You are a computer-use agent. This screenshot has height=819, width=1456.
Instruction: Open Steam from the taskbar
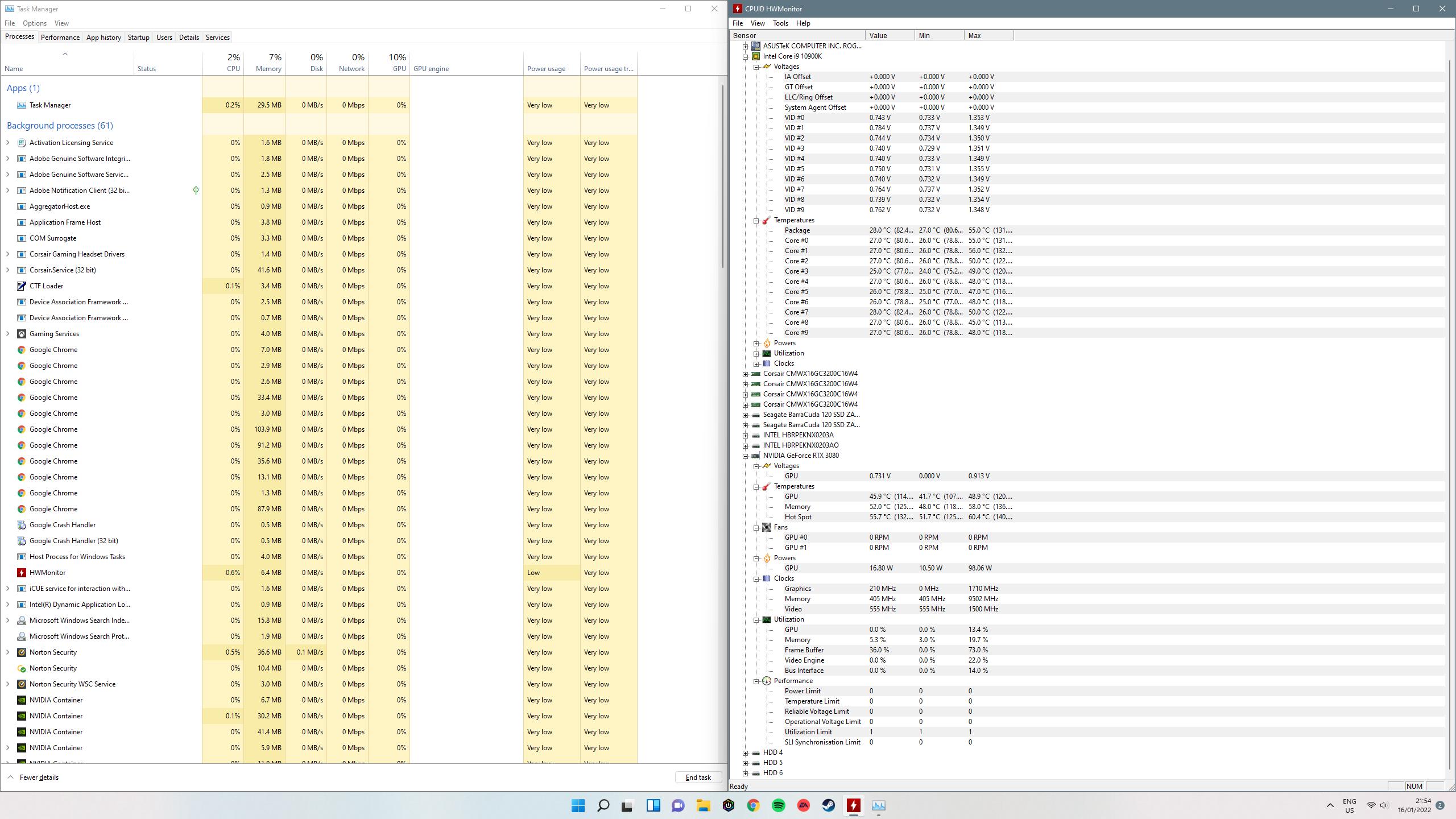click(829, 805)
